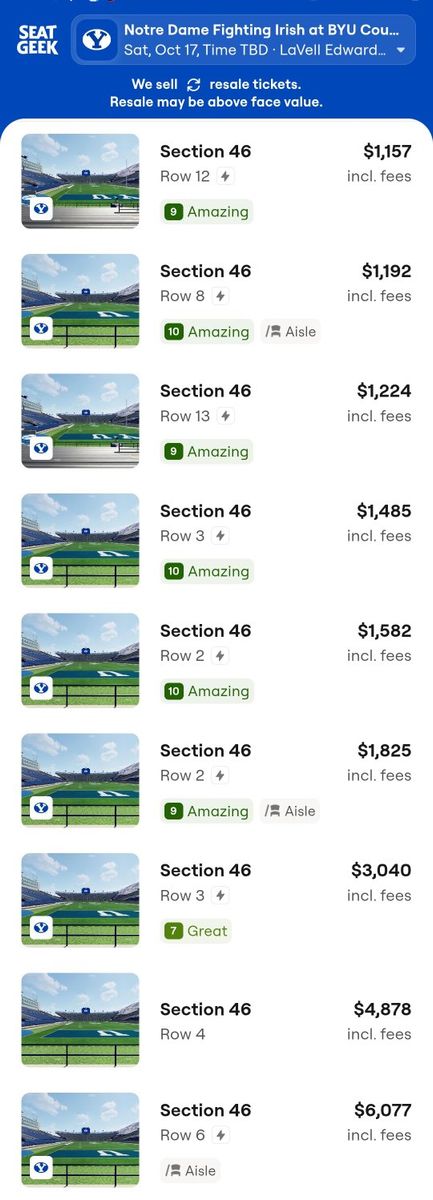The width and height of the screenshot is (433, 1200).
Task: Click the BYU team logo in header
Action: (97, 40)
